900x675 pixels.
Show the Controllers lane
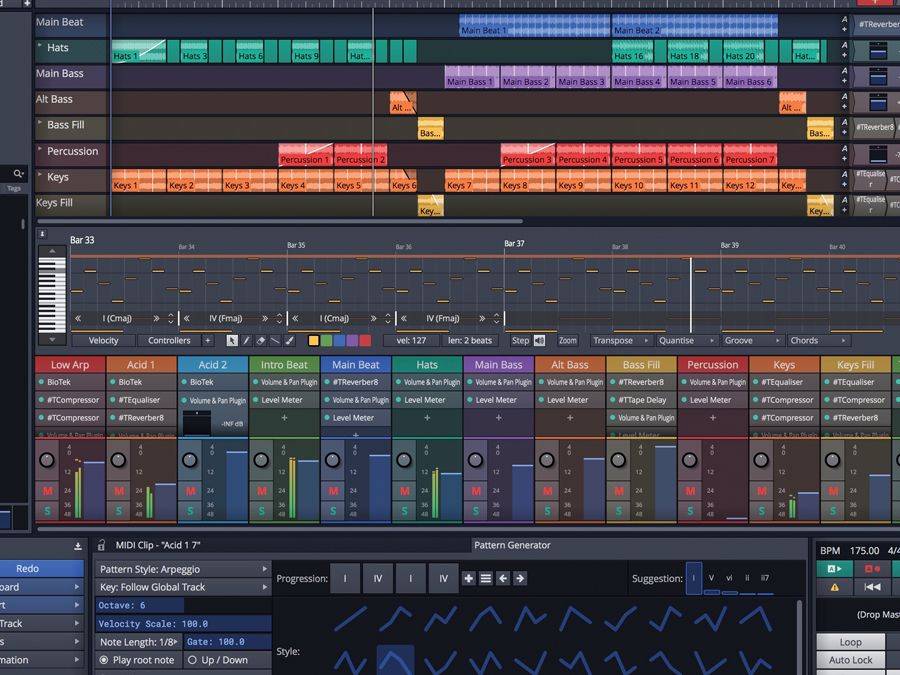tap(169, 340)
